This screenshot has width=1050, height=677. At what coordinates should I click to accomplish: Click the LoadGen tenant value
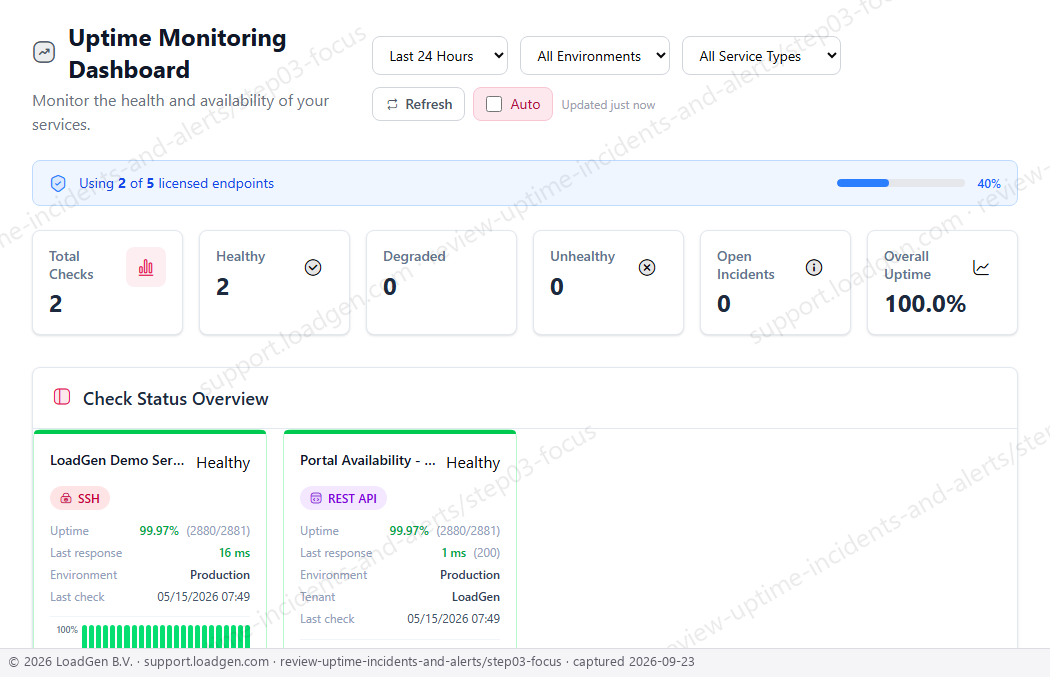pos(476,597)
